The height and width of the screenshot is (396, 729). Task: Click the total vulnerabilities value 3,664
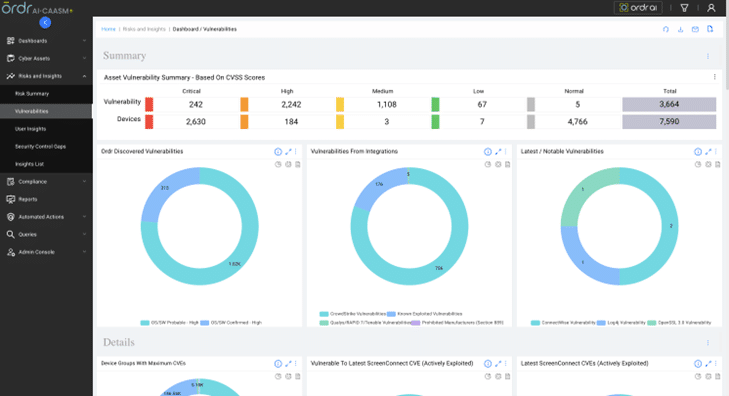coord(669,105)
